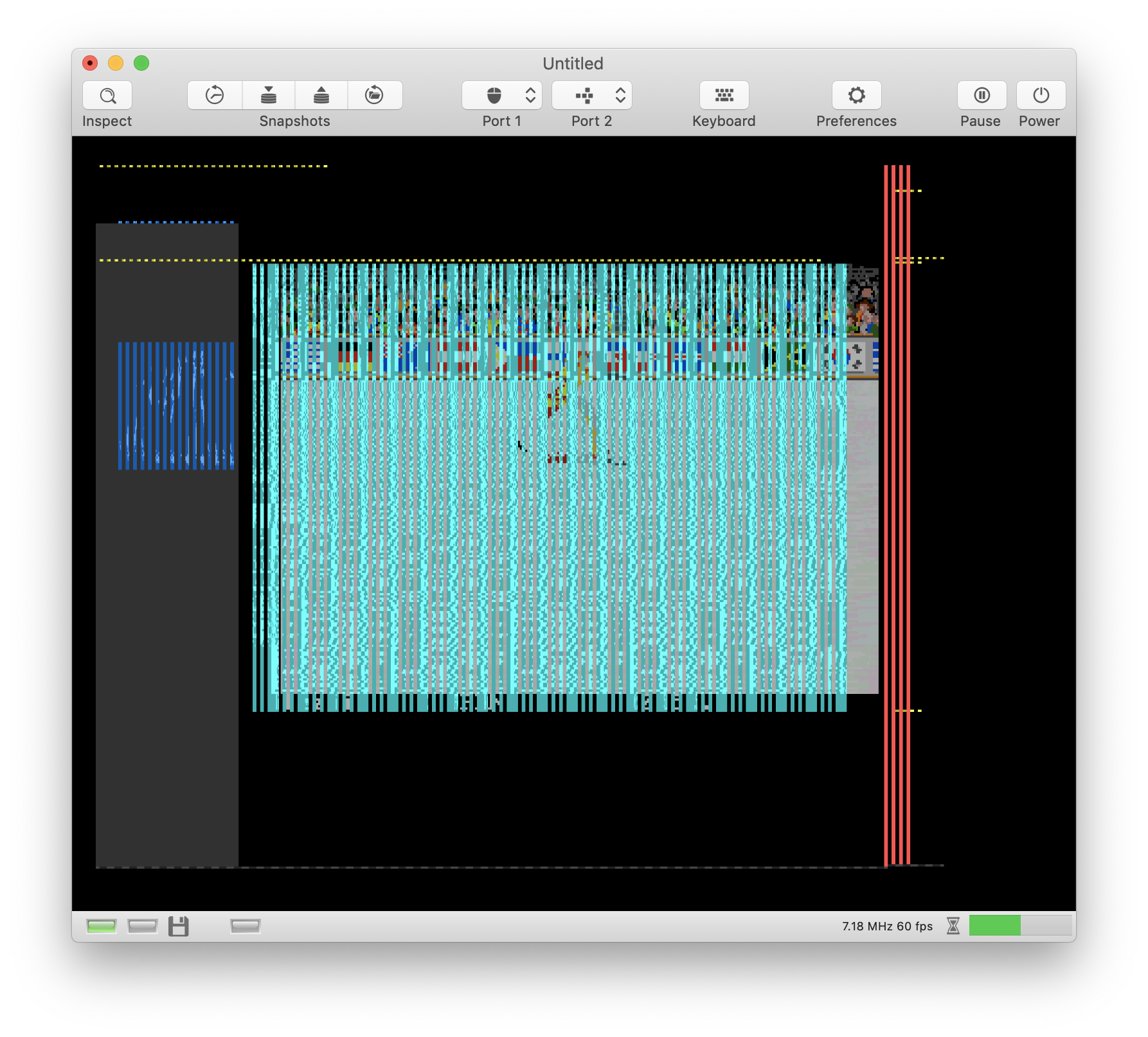Open the Inspect magnifier tool
This screenshot has width=1148, height=1037.
point(107,96)
